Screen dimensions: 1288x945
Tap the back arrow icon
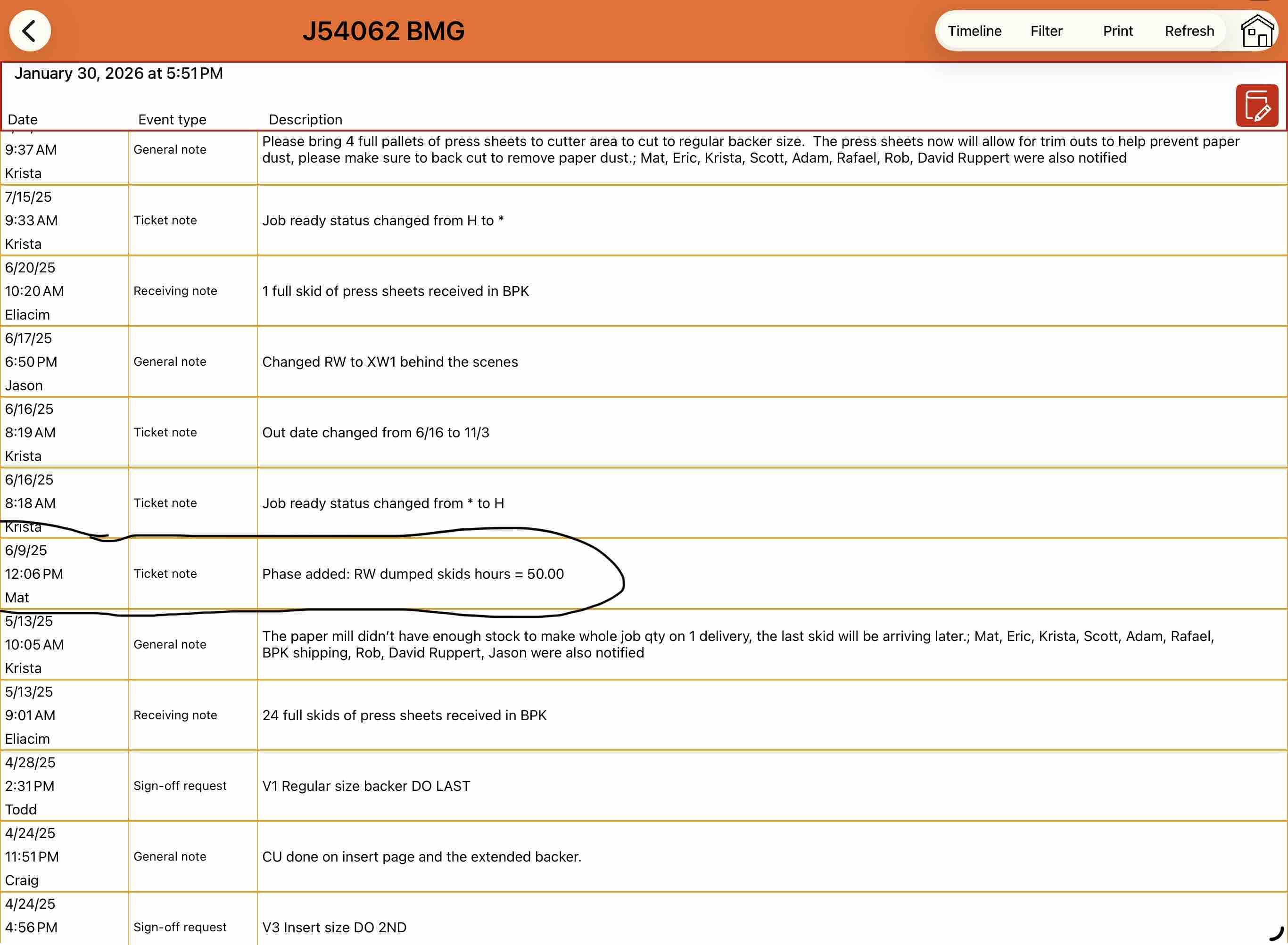click(30, 31)
